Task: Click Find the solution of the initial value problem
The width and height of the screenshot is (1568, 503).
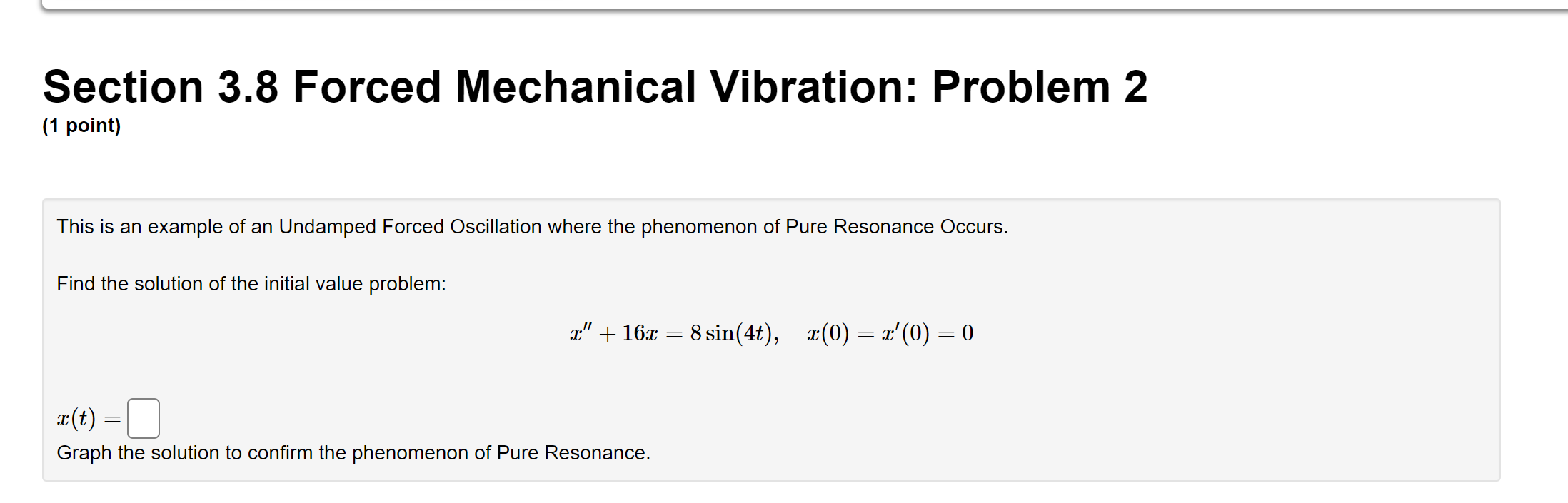Action: click(250, 283)
